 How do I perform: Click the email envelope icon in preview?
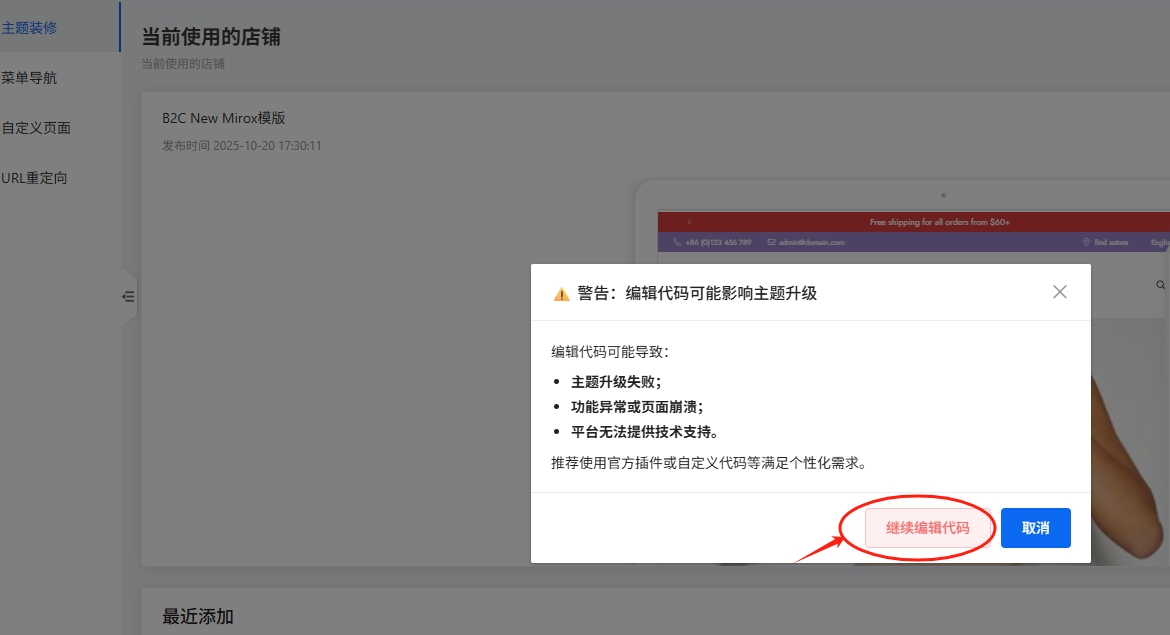pyautogui.click(x=771, y=242)
